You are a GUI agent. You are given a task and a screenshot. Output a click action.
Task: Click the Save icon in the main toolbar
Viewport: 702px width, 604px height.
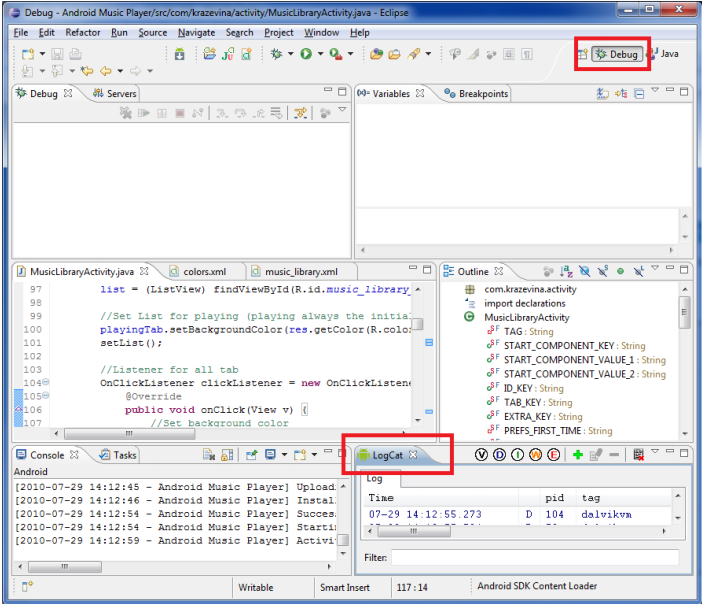point(58,54)
